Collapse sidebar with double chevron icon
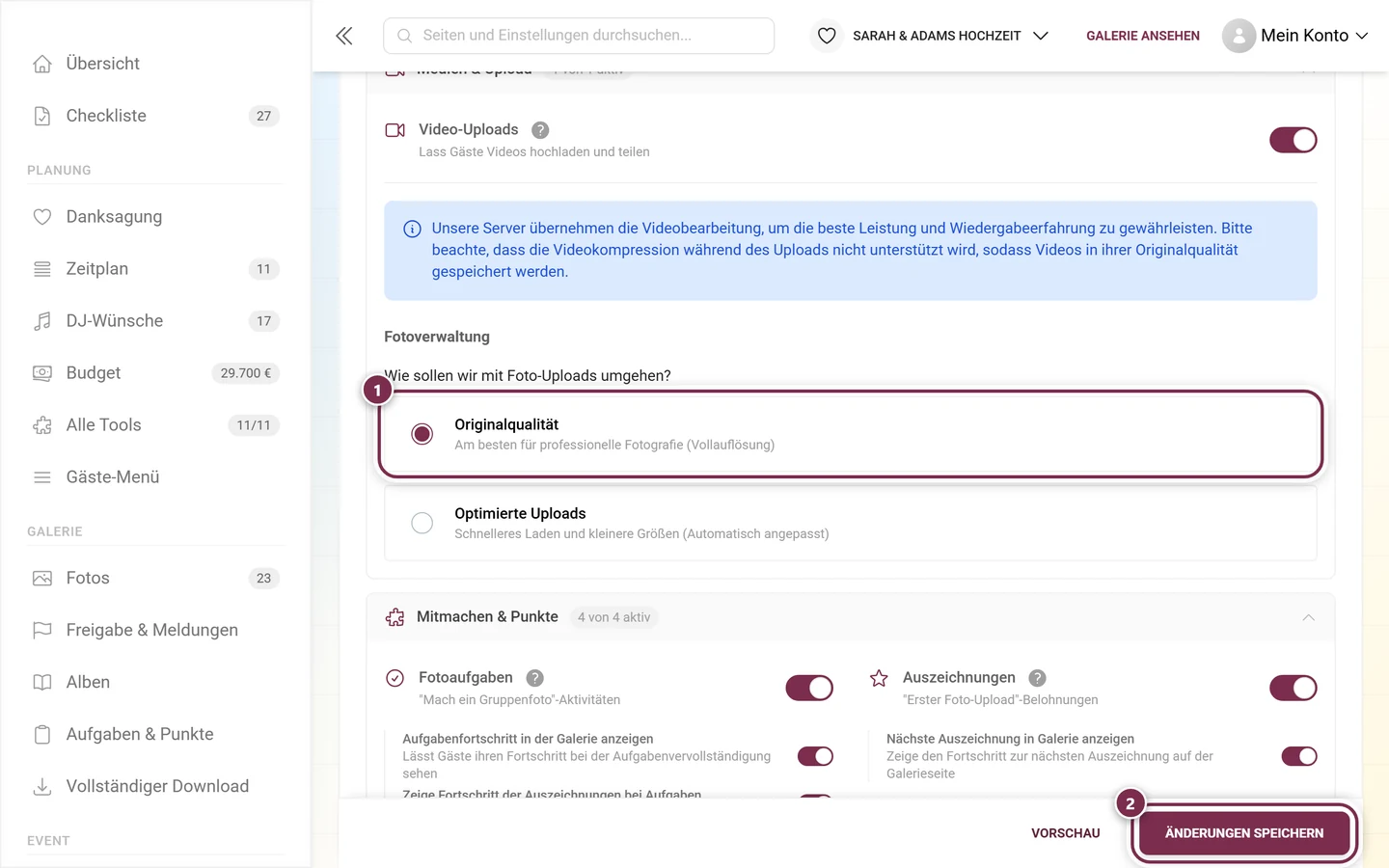 [x=344, y=36]
